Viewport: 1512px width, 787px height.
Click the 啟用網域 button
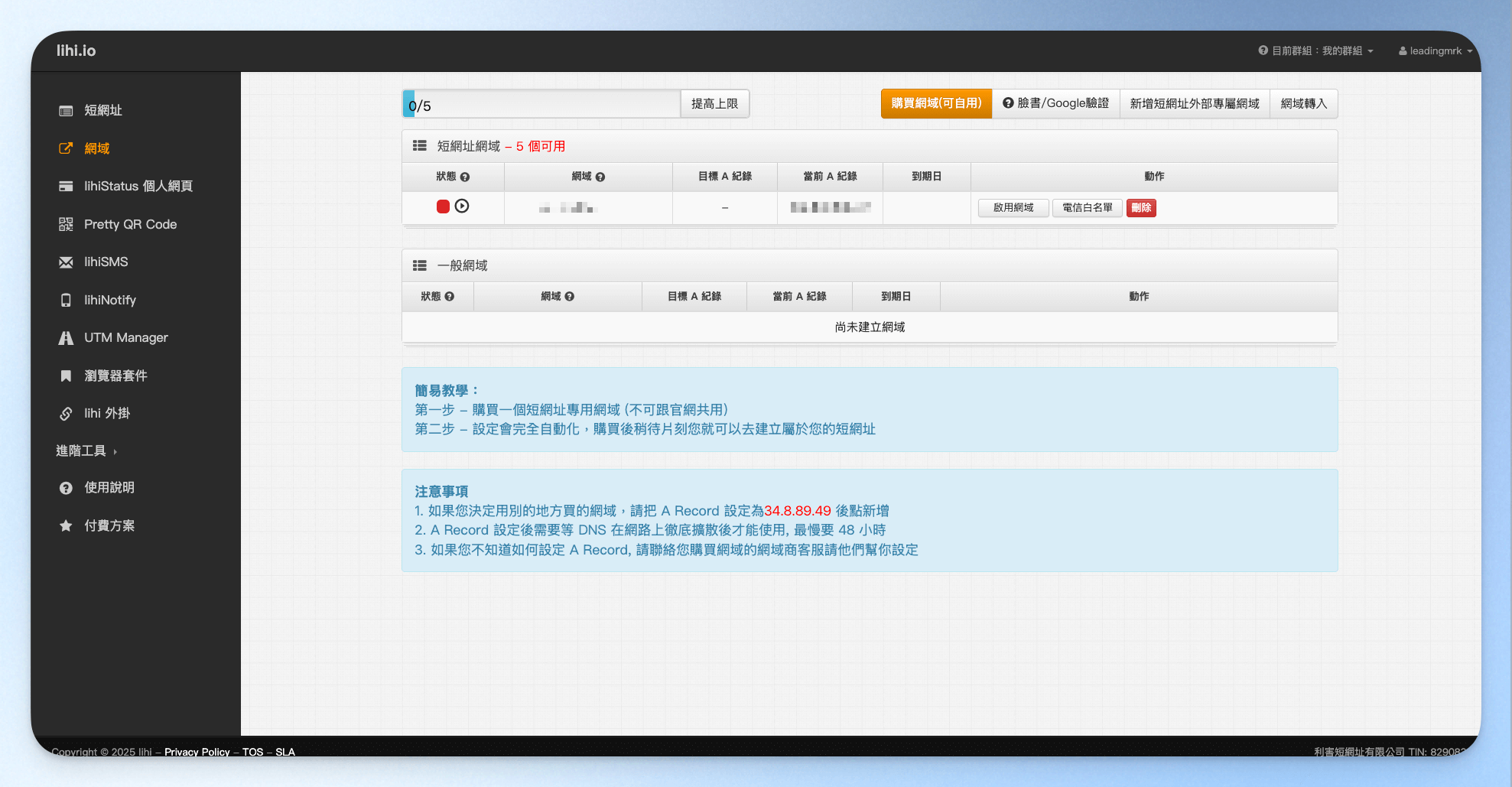[1013, 207]
